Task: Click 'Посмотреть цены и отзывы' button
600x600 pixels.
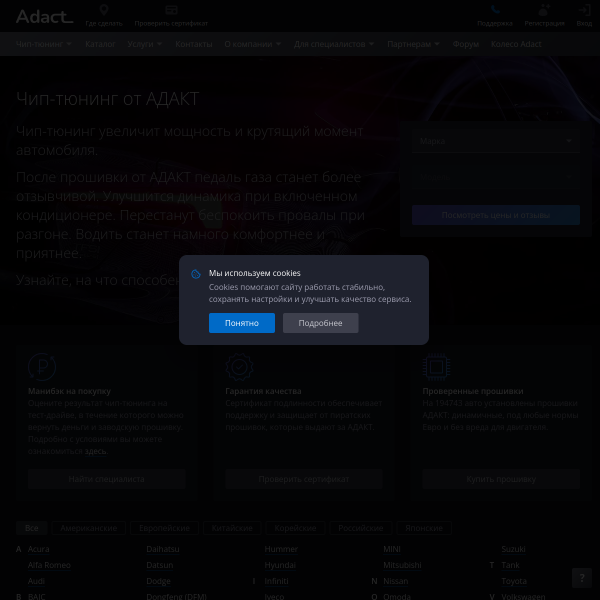Action: (496, 215)
